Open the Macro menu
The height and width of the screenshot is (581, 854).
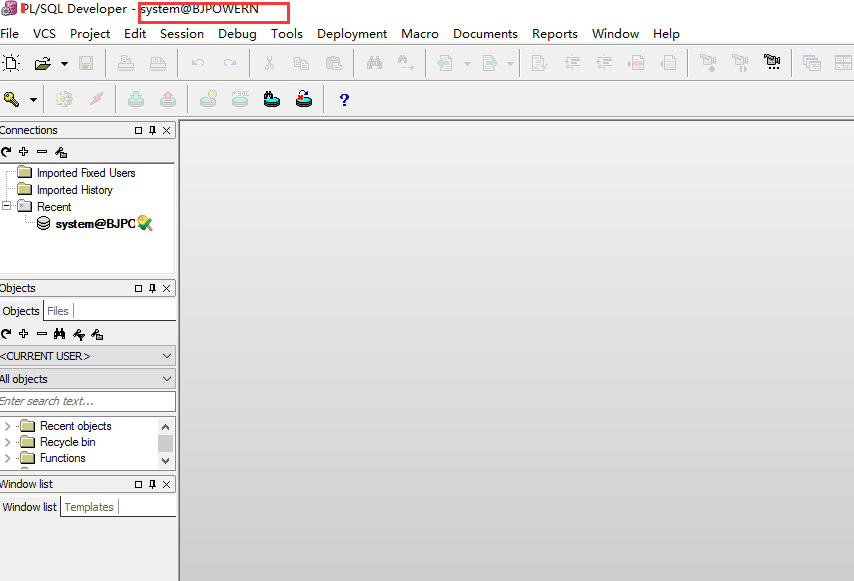pos(420,34)
